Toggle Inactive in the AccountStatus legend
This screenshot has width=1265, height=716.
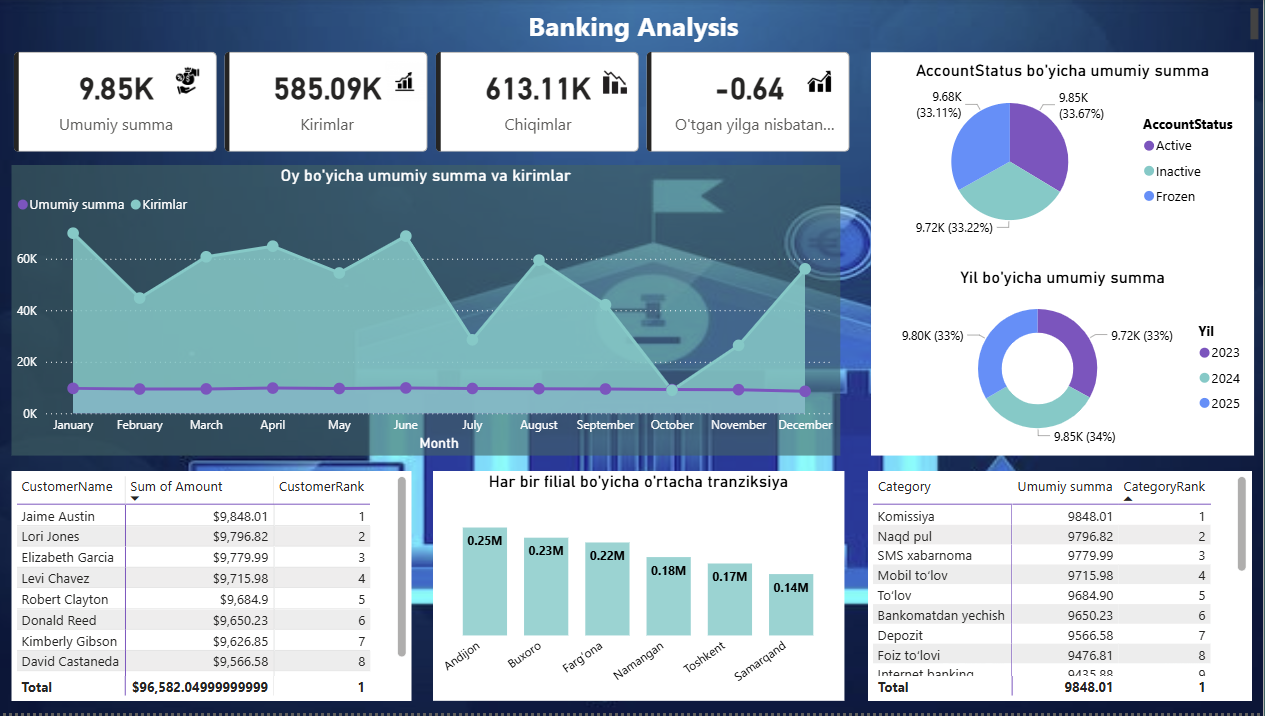(1180, 171)
